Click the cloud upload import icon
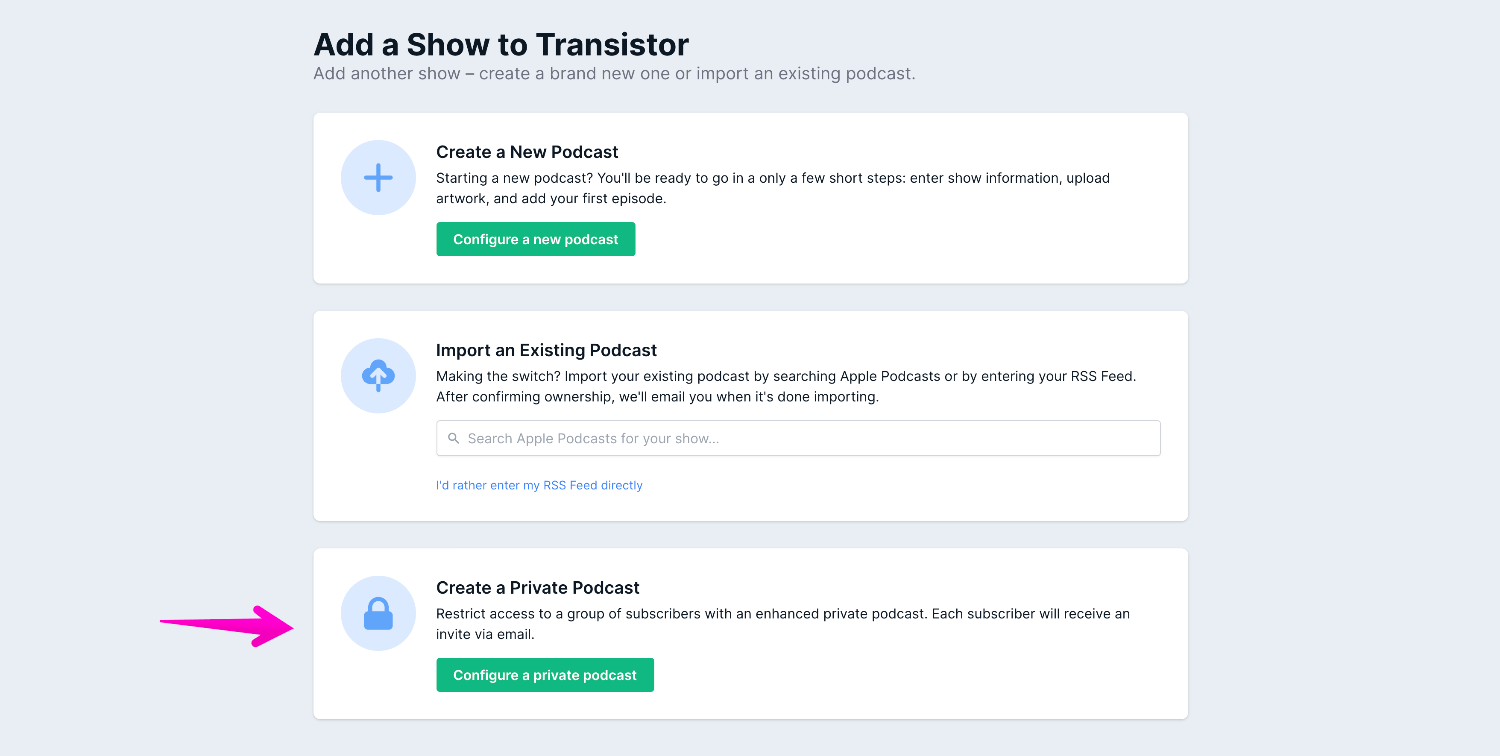Image resolution: width=1500 pixels, height=756 pixels. 378,376
